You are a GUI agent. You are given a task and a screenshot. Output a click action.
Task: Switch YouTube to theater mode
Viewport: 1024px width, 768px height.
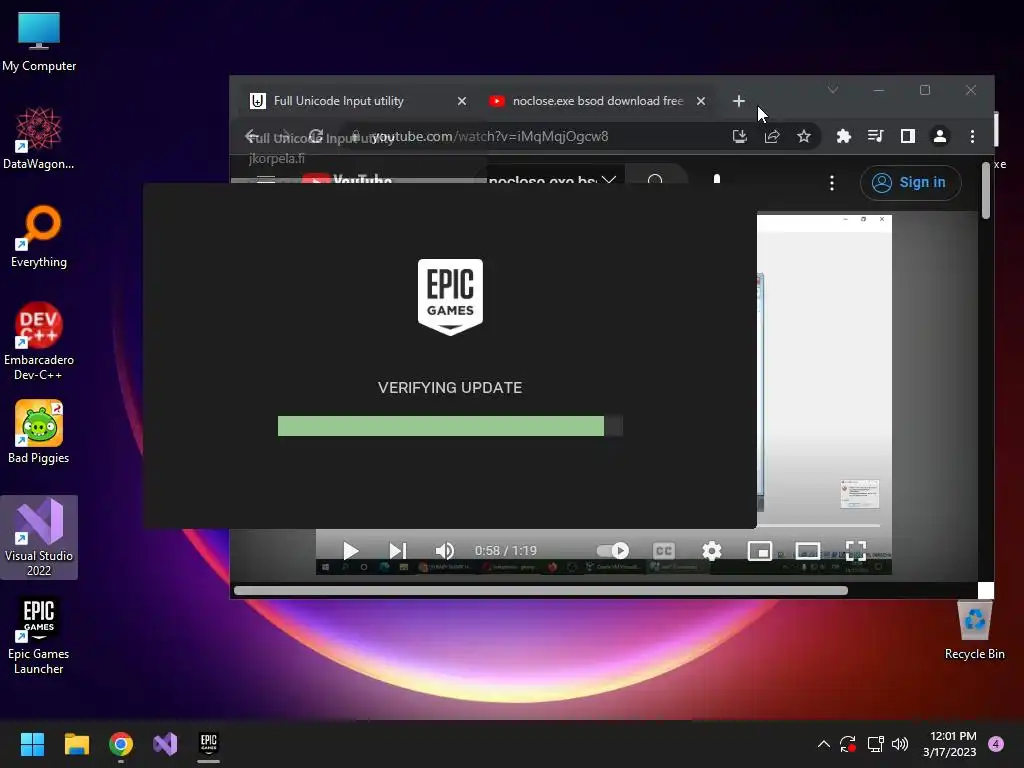pyautogui.click(x=808, y=551)
